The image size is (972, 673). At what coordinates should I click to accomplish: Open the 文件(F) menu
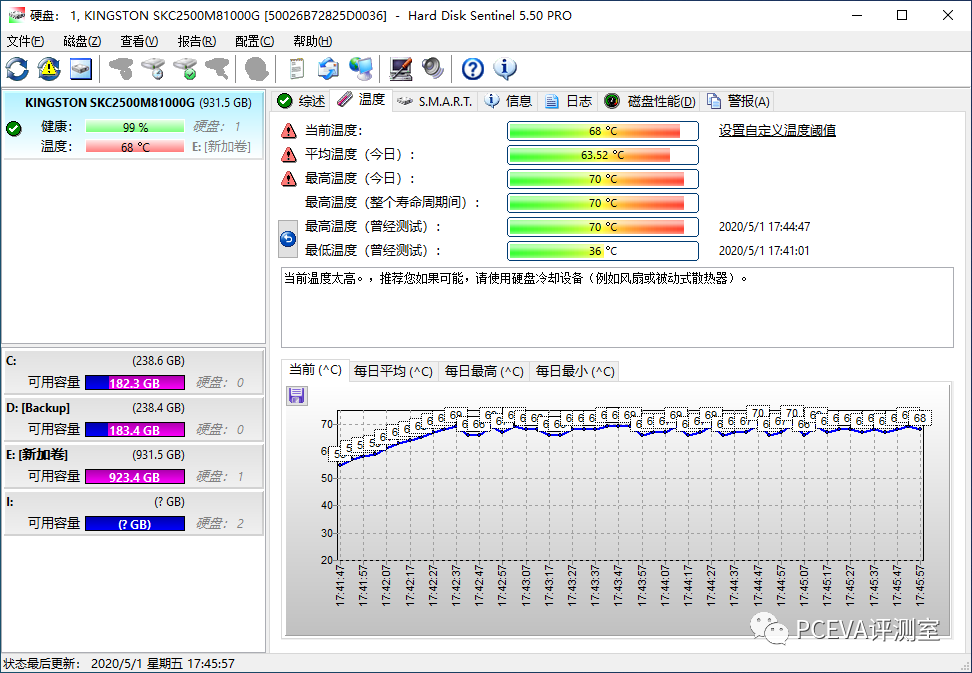point(25,42)
